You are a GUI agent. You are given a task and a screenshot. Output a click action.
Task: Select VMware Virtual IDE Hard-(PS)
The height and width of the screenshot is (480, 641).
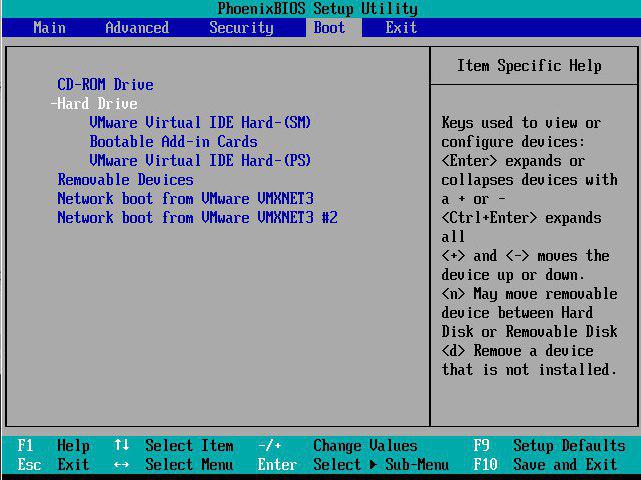coord(200,160)
